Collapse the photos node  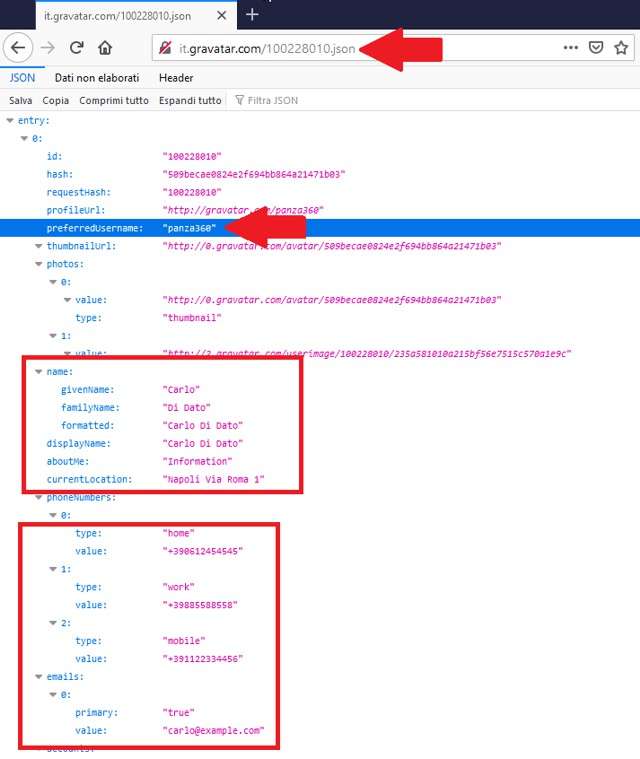point(39,264)
